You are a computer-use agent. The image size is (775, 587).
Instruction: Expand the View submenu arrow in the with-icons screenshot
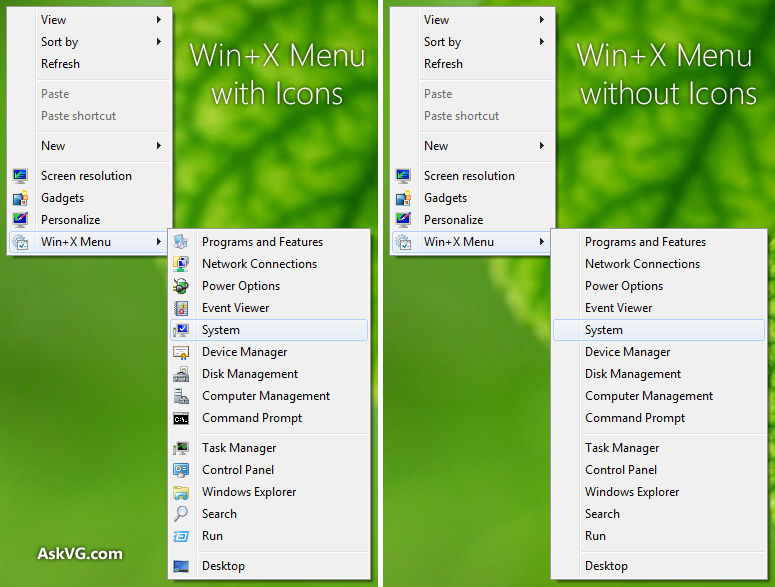pos(159,20)
